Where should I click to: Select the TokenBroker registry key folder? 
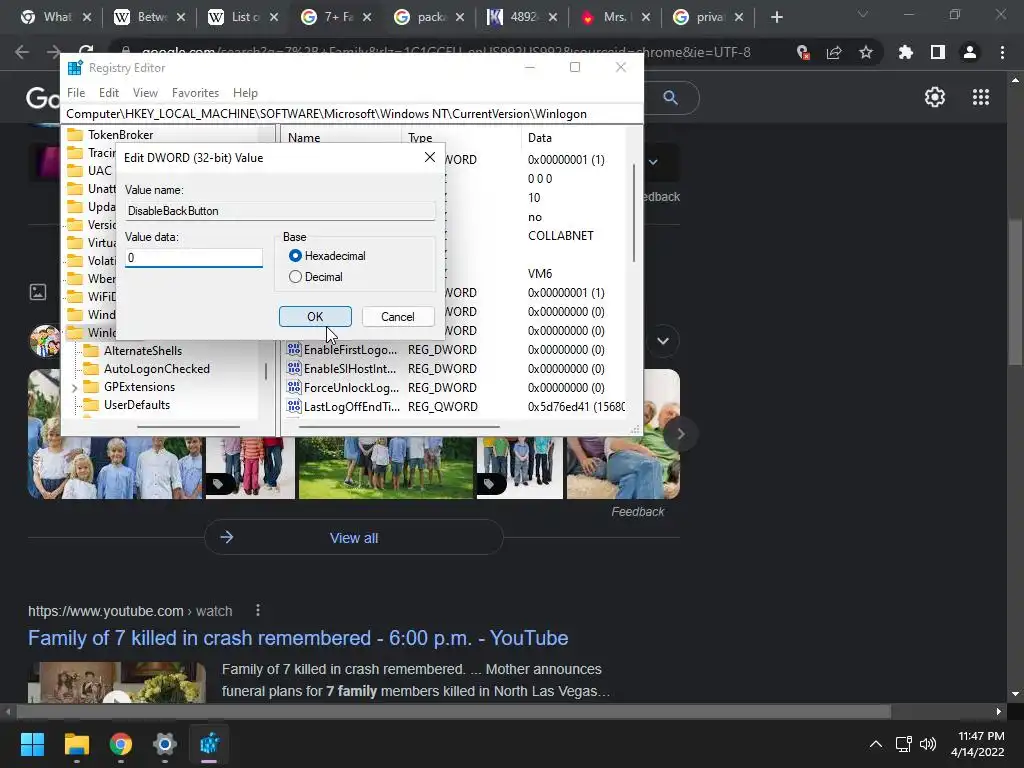point(120,135)
